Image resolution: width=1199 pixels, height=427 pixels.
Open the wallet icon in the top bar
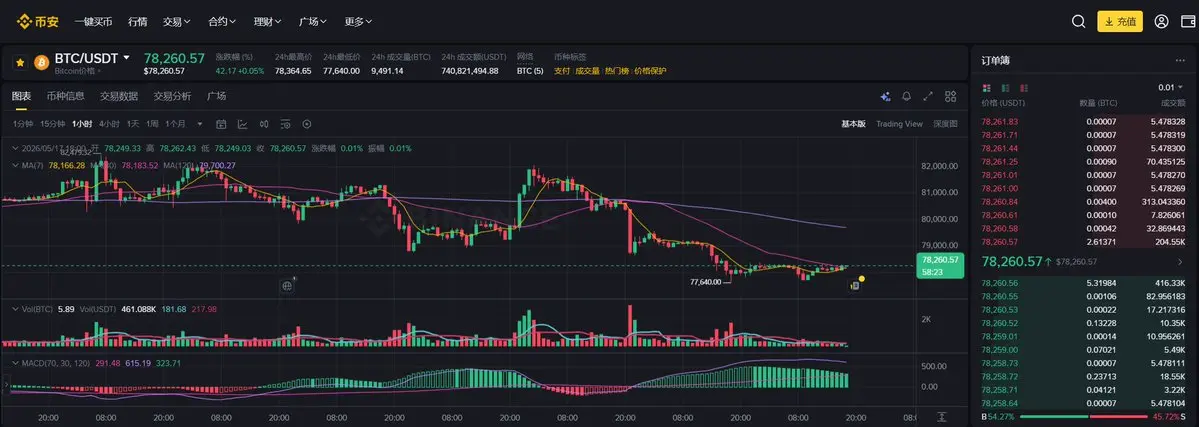[1188, 21]
